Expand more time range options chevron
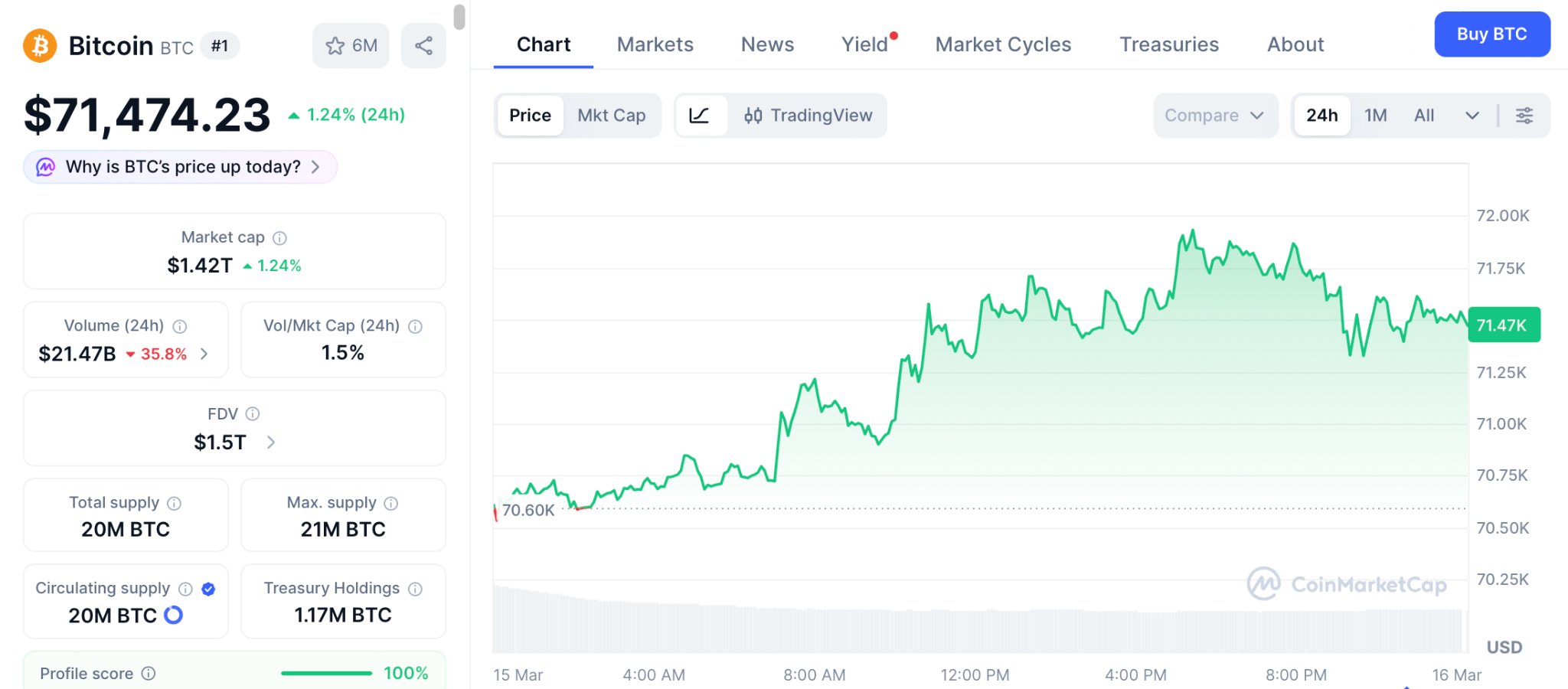 pyautogui.click(x=1472, y=116)
